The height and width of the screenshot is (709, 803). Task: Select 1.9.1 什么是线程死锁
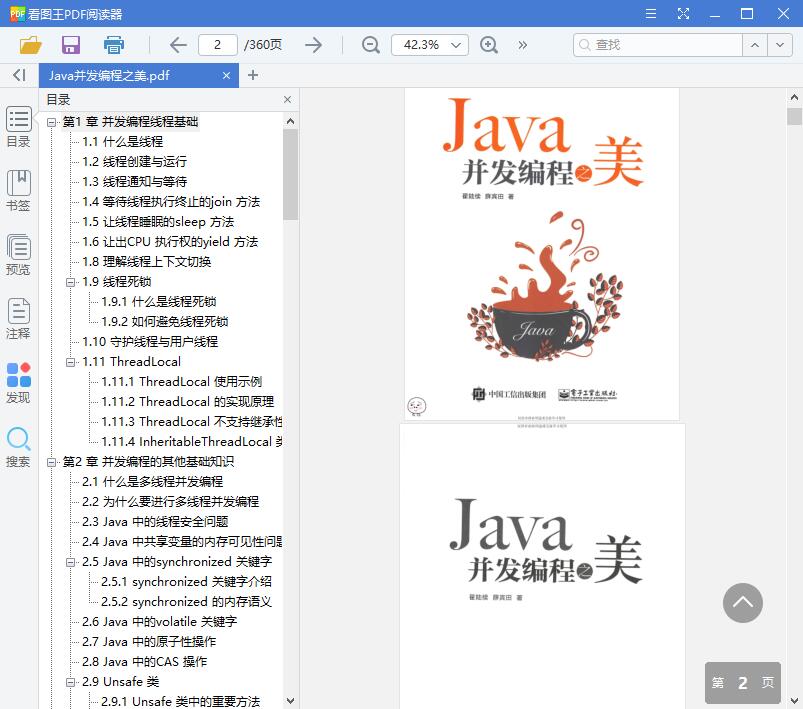tap(159, 301)
